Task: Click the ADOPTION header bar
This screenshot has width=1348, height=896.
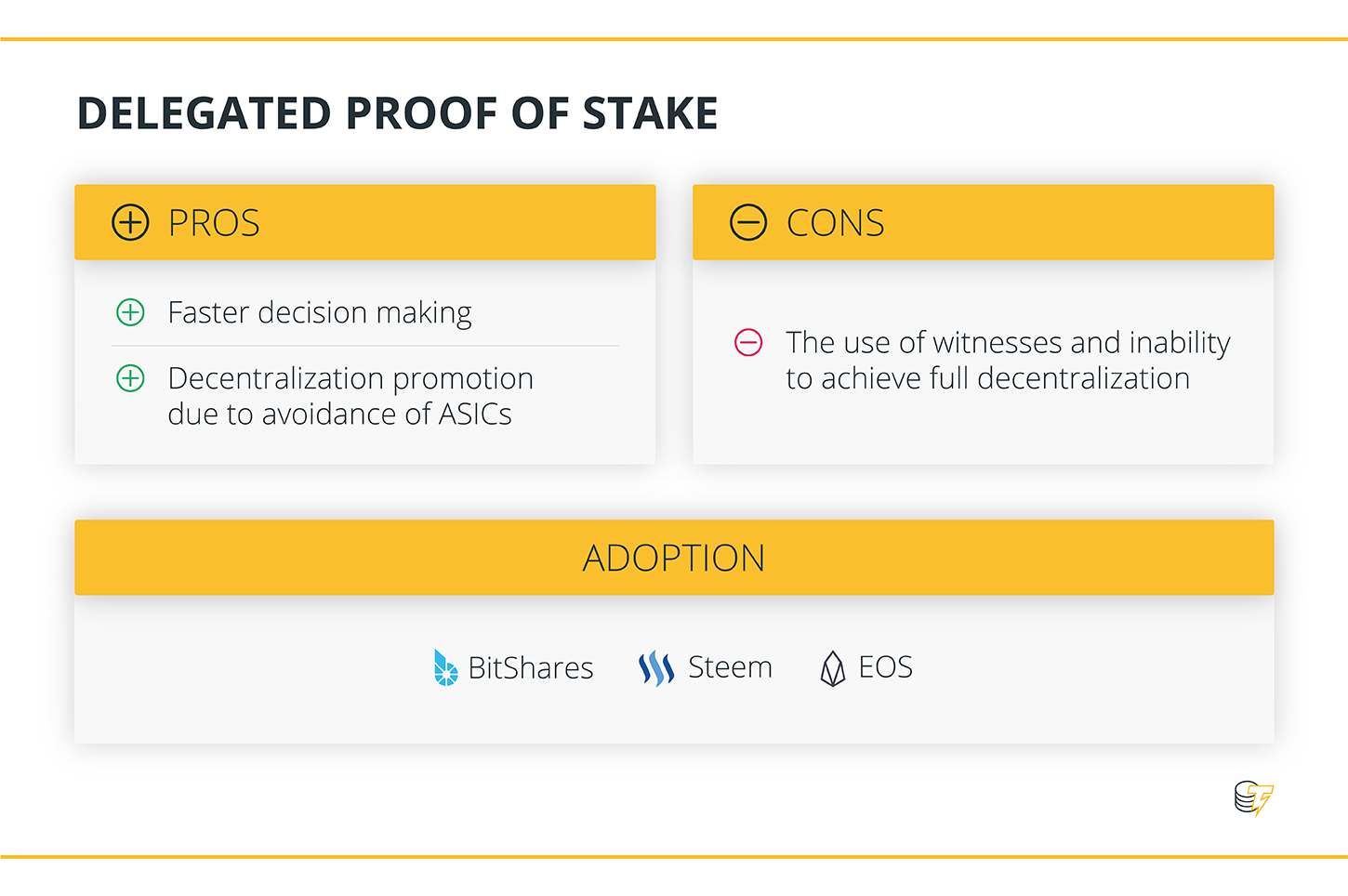Action: (x=674, y=558)
